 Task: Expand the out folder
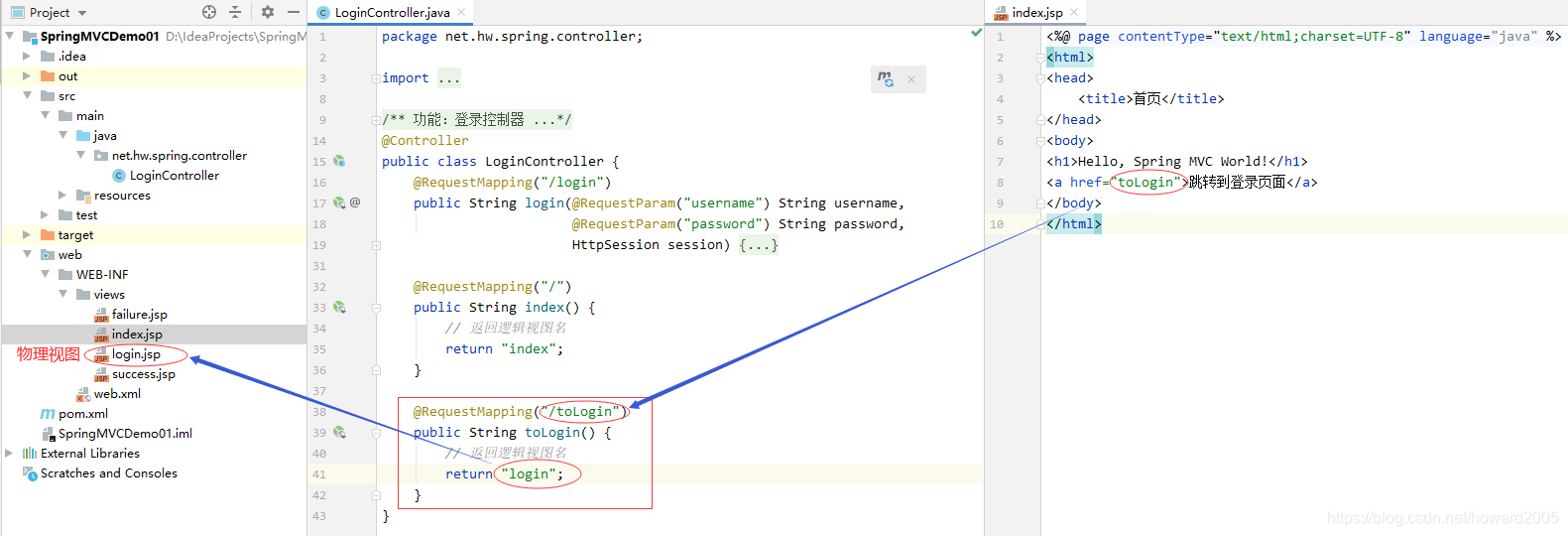(27, 76)
